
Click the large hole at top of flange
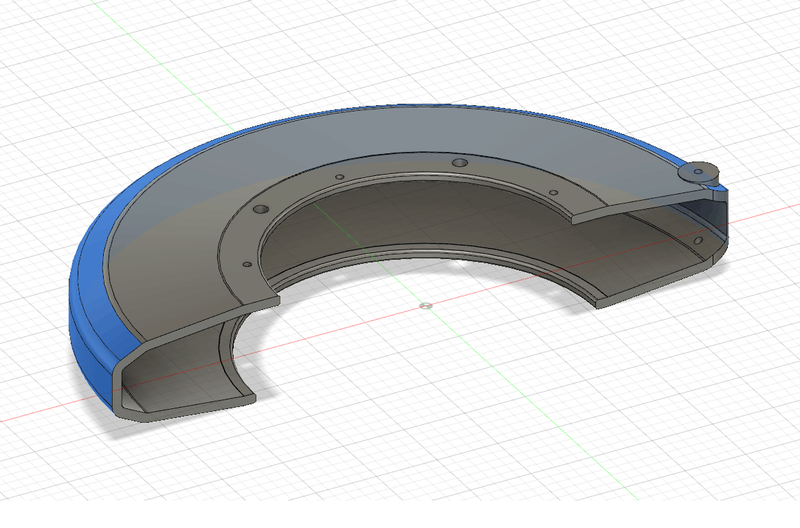[459, 162]
